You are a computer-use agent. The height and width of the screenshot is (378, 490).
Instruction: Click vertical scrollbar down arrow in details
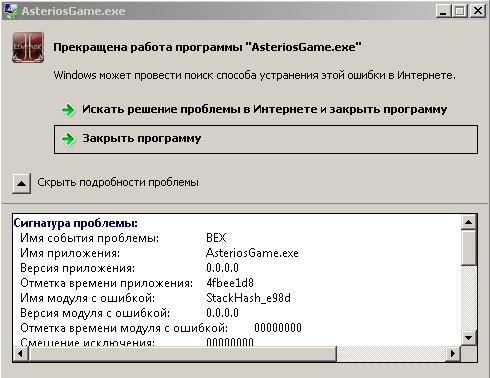[x=469, y=338]
